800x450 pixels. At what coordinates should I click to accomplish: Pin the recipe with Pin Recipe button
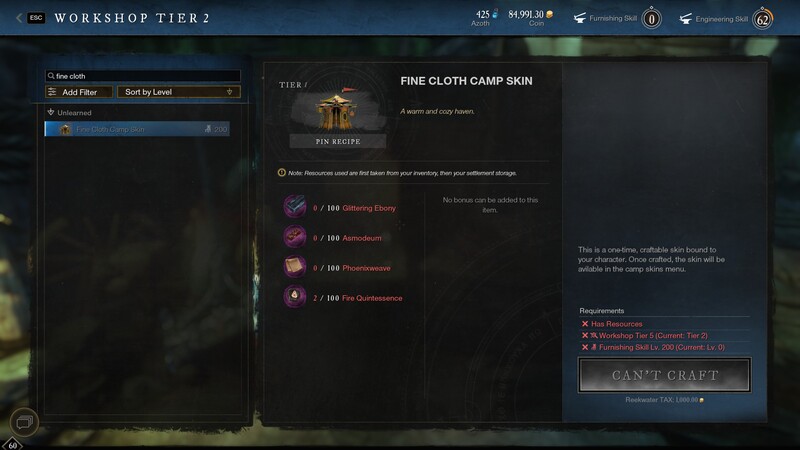[338, 141]
